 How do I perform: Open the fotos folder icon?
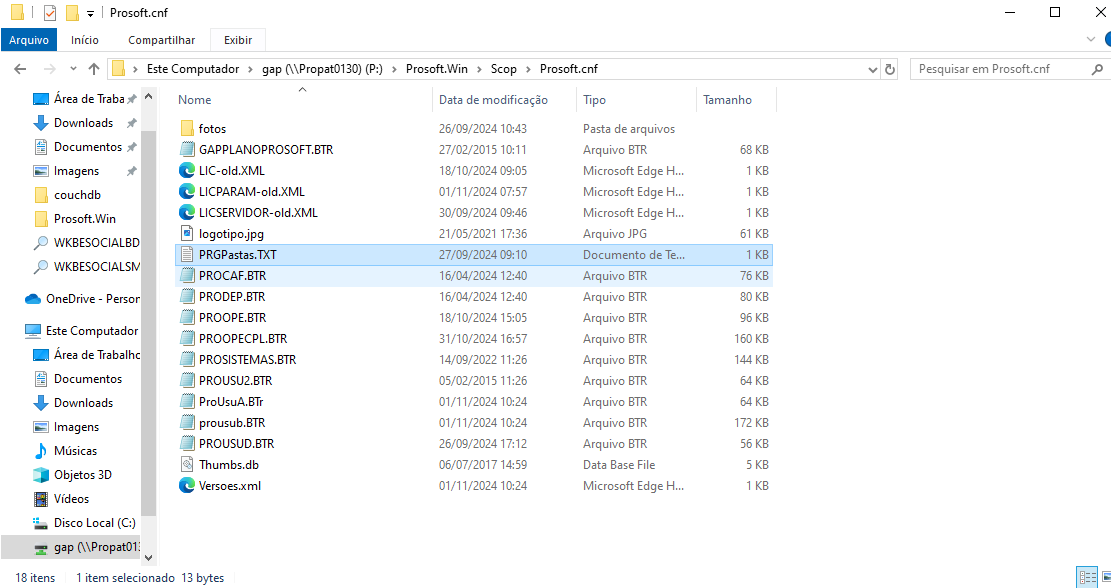[x=187, y=128]
